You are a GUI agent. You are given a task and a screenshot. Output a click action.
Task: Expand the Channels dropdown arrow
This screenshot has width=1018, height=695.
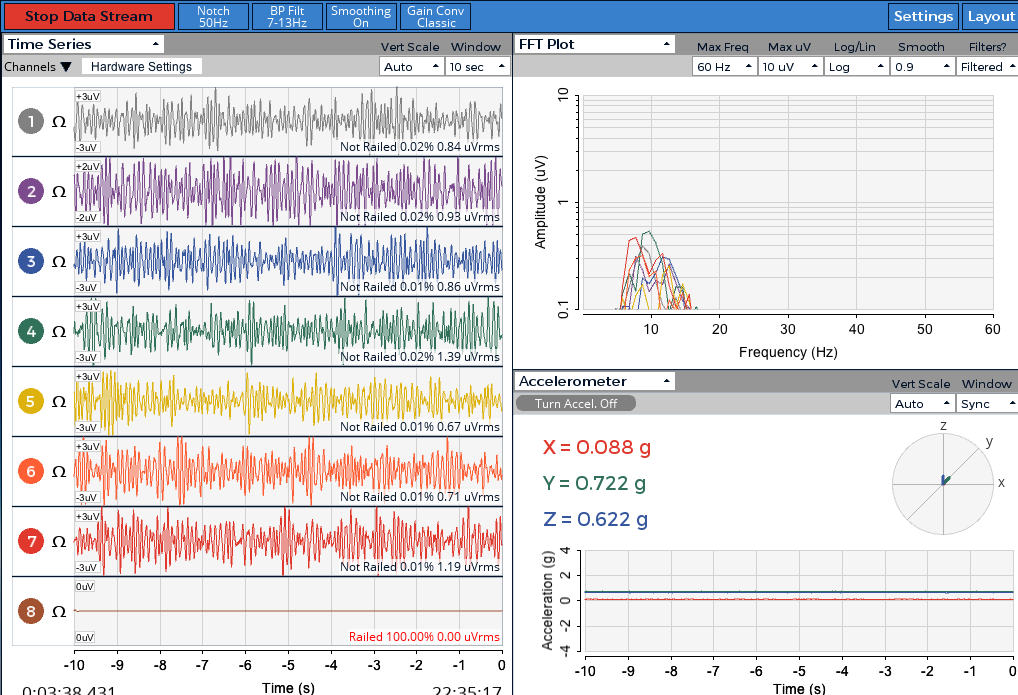66,67
